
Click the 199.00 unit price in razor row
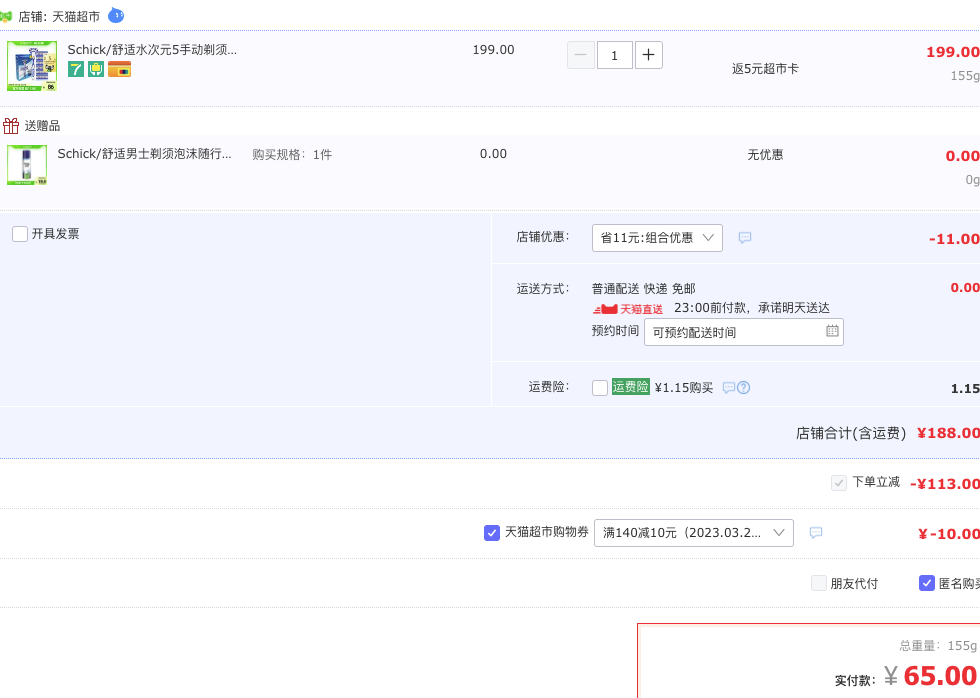pos(493,49)
